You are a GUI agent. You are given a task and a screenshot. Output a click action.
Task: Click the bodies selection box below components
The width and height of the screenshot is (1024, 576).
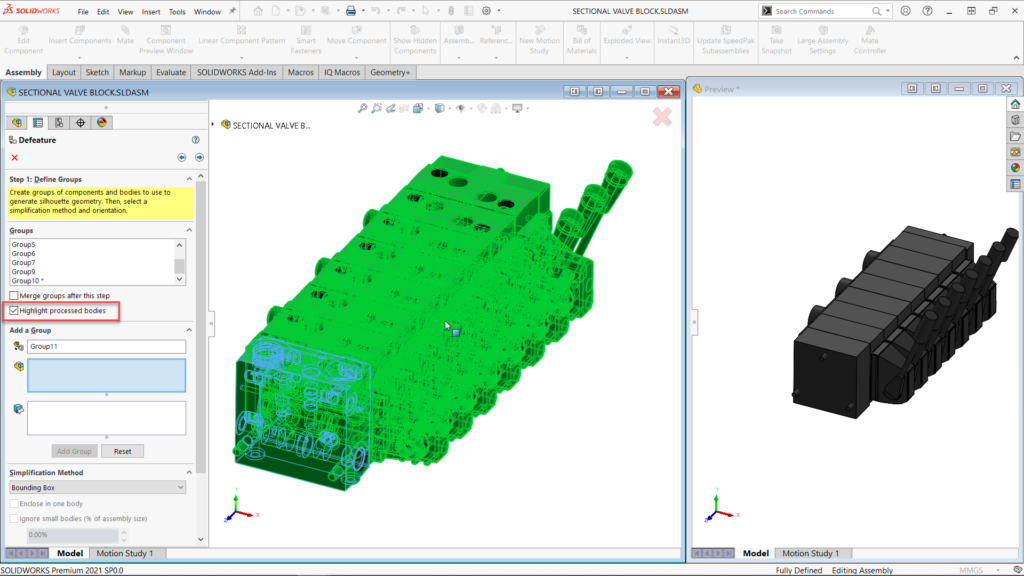106,418
